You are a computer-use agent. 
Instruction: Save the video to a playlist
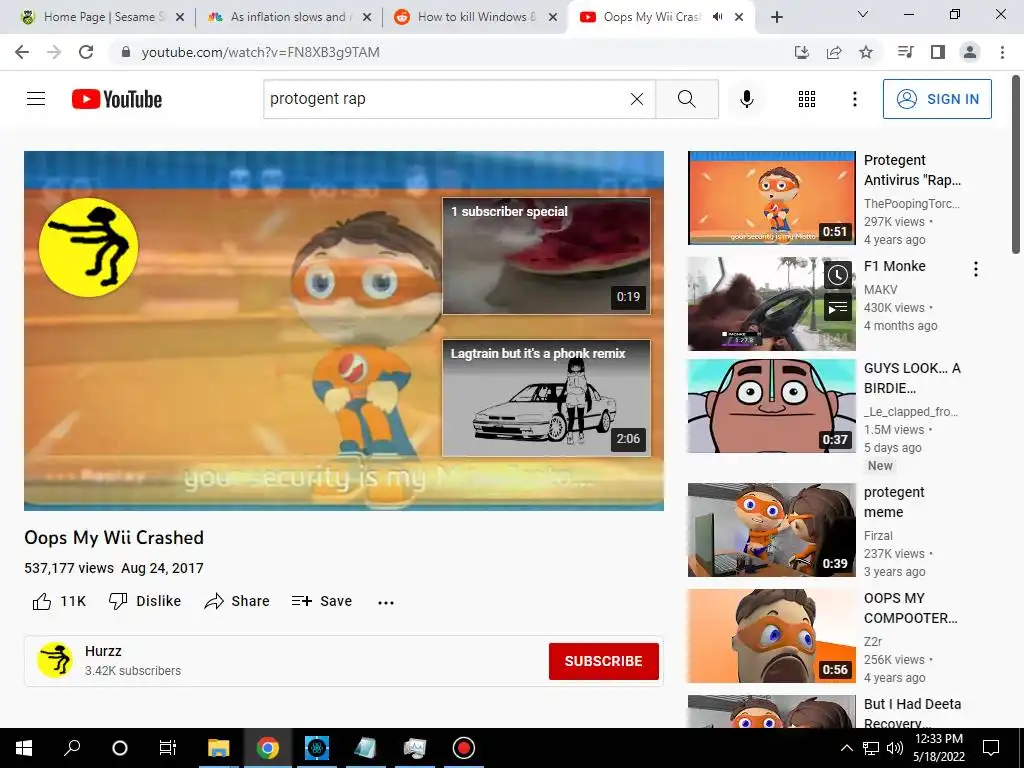point(322,601)
